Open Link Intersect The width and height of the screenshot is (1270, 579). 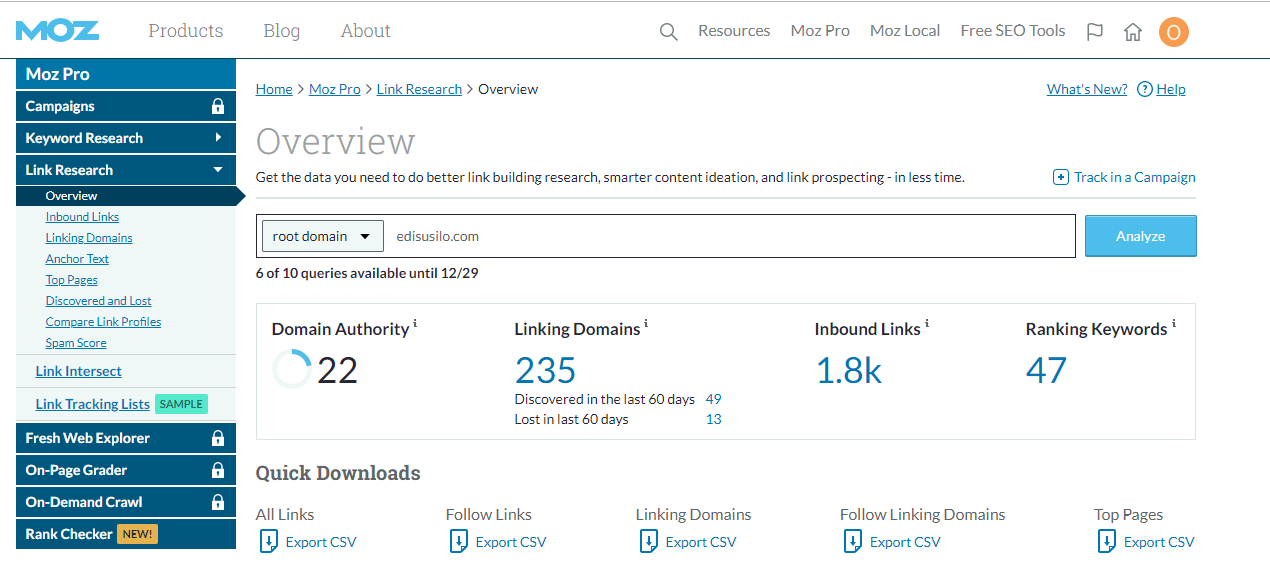(79, 371)
